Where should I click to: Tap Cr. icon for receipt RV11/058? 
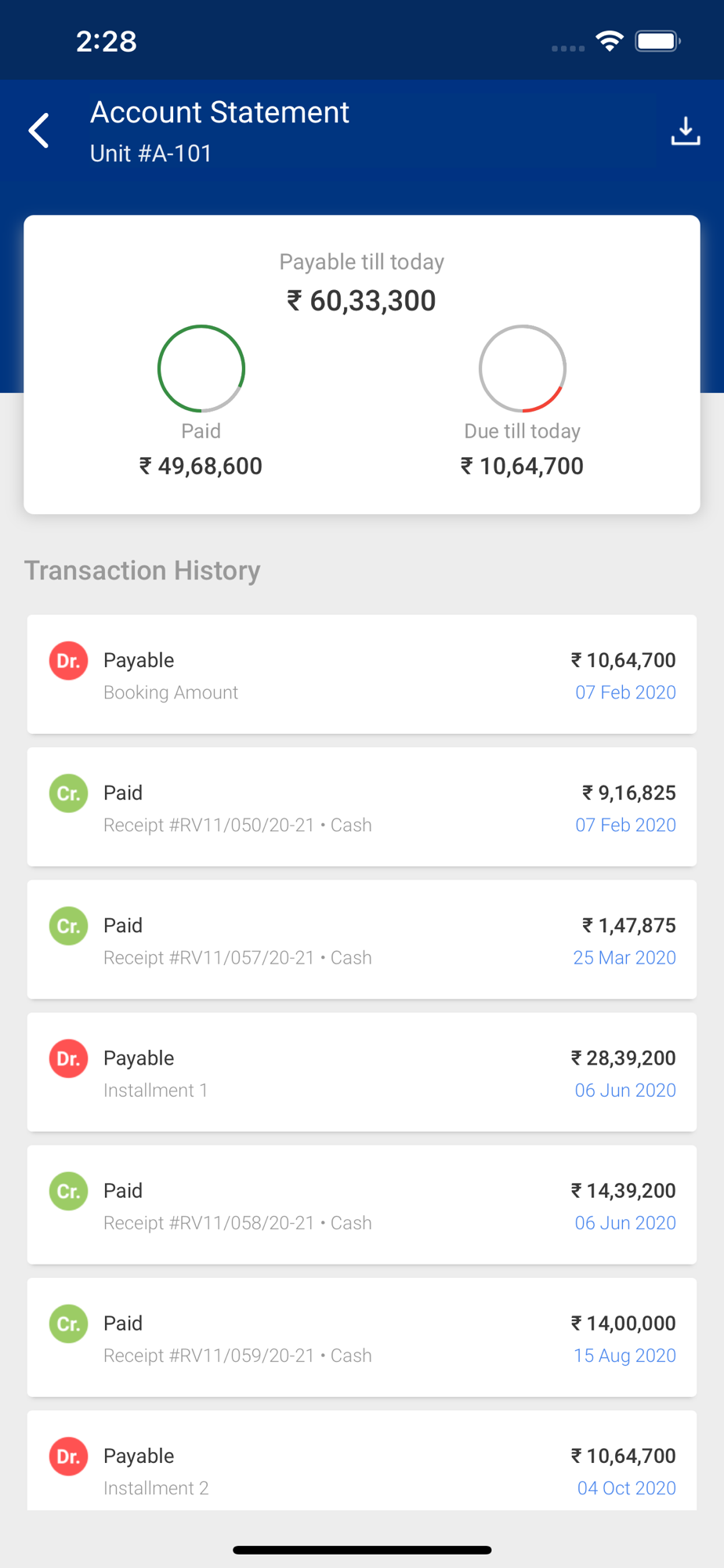pyautogui.click(x=69, y=1191)
